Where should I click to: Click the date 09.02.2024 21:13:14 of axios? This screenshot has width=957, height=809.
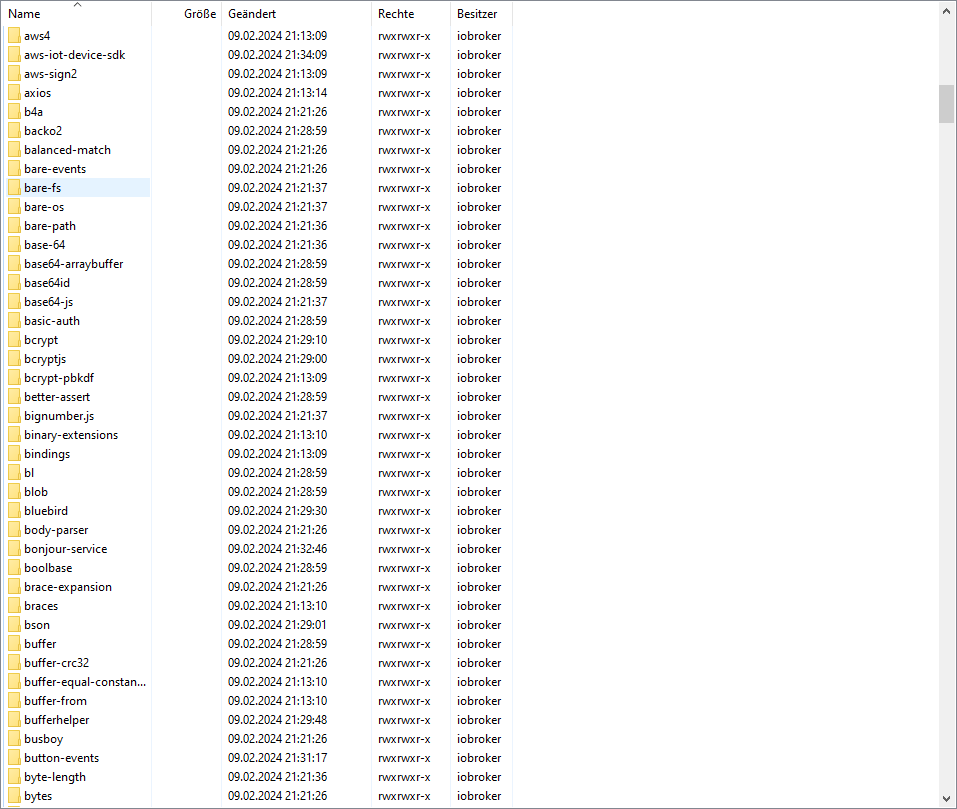point(278,93)
